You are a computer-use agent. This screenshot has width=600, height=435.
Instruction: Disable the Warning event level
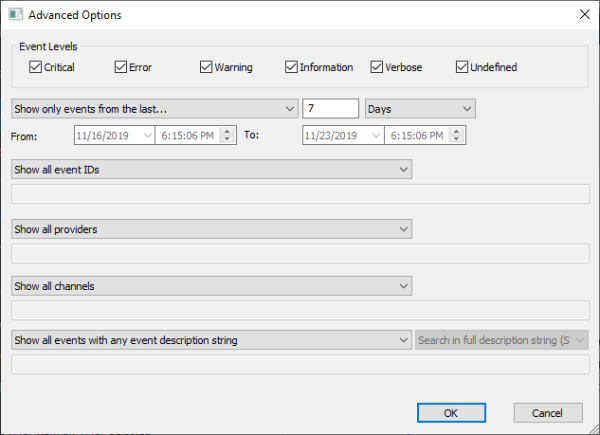pos(206,68)
